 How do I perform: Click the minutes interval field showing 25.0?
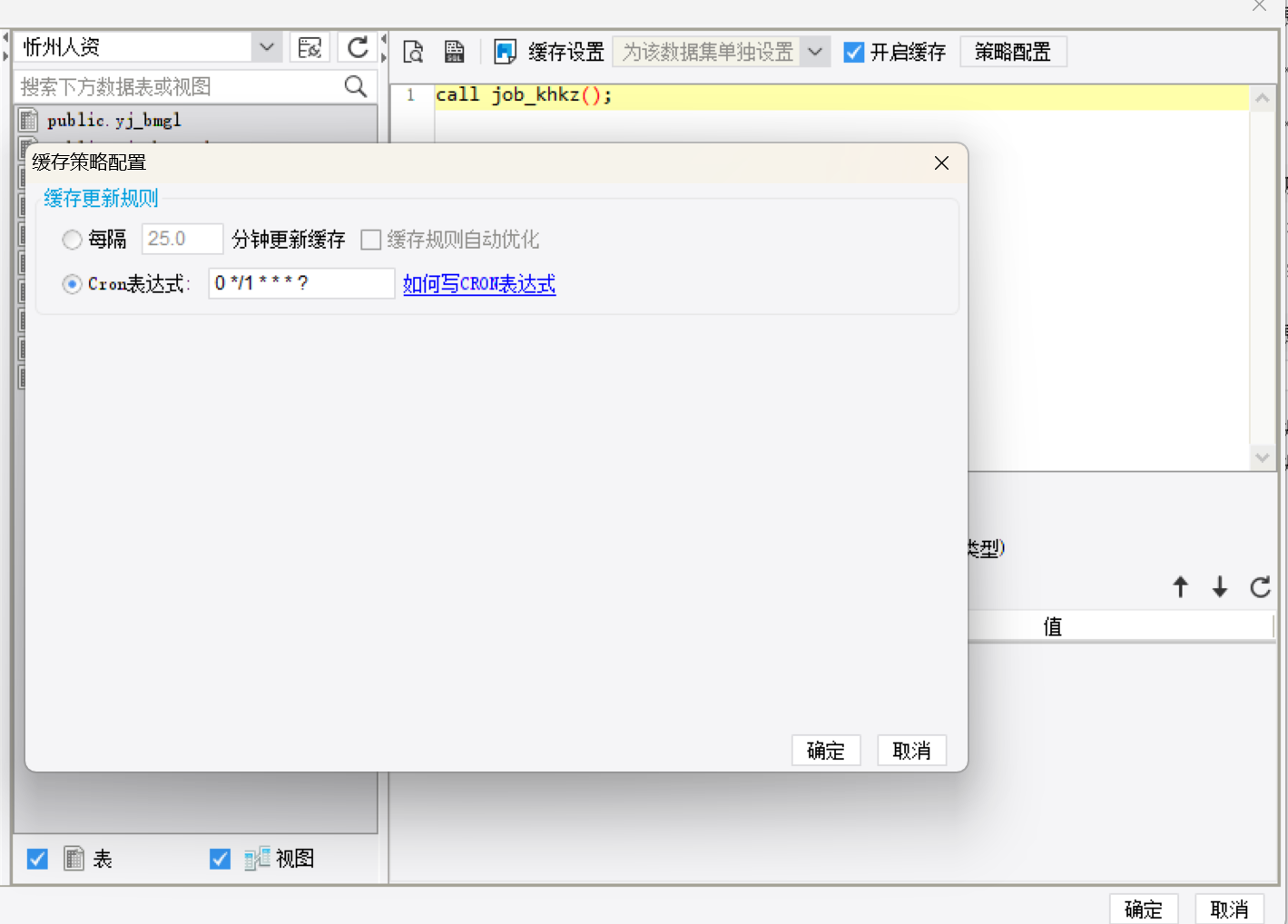tap(182, 239)
